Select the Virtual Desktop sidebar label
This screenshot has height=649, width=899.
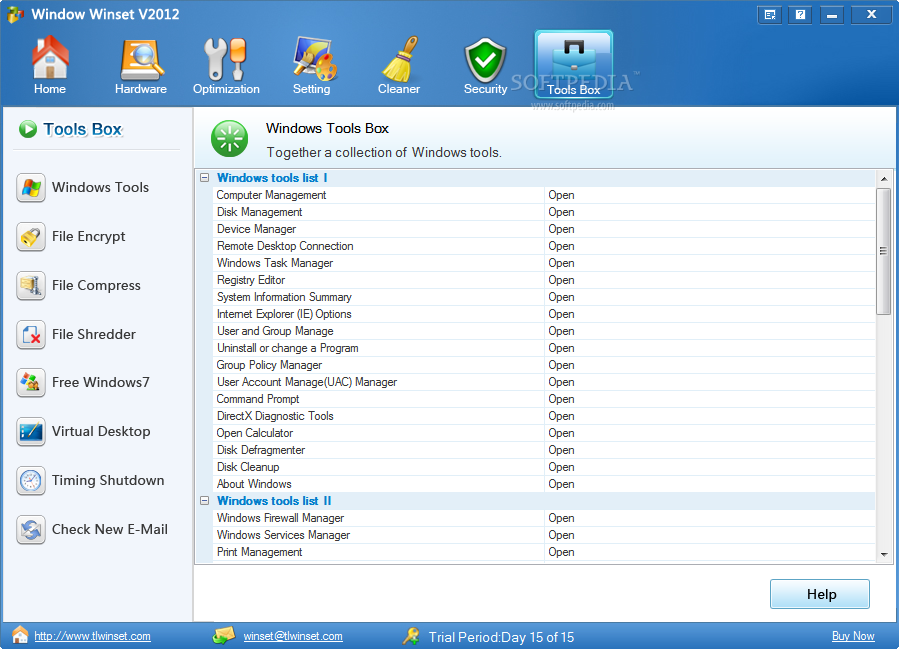(x=101, y=432)
